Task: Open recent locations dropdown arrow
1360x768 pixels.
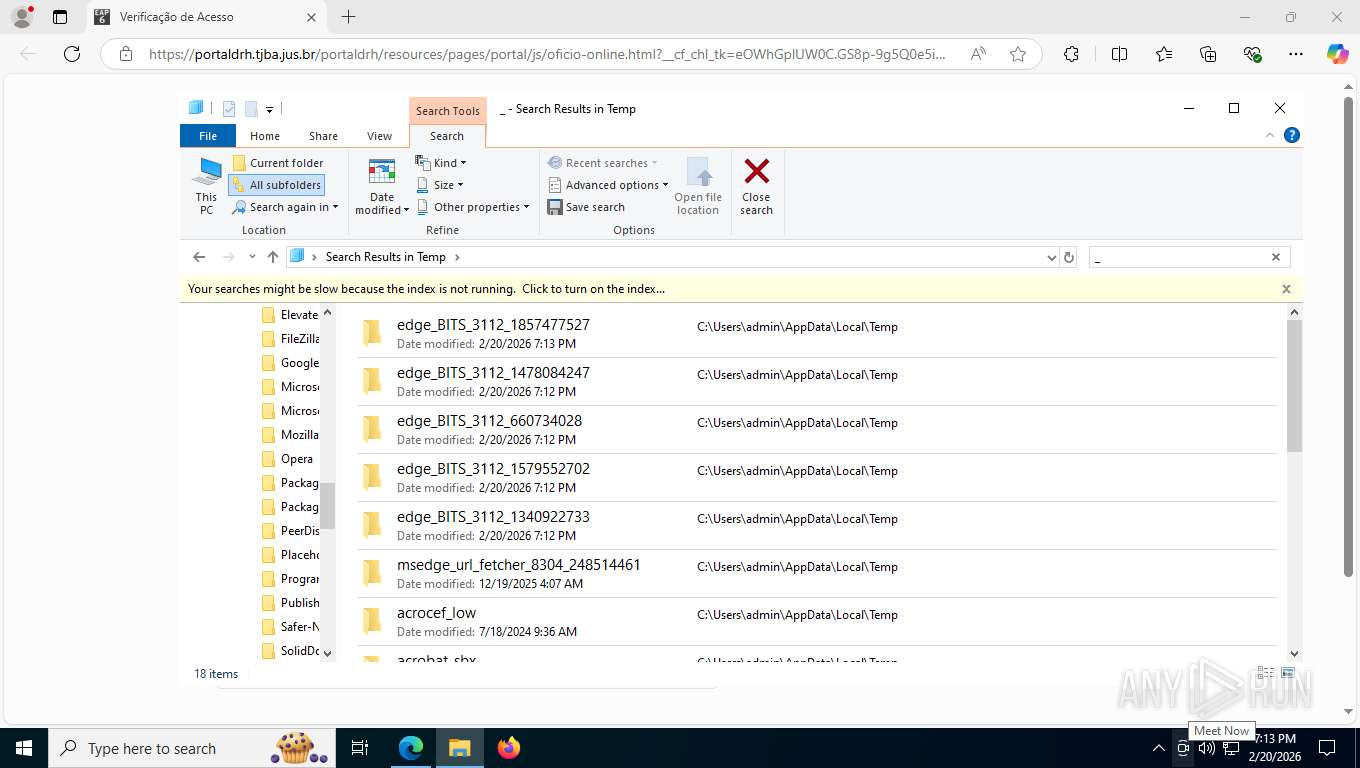Action: tap(251, 257)
